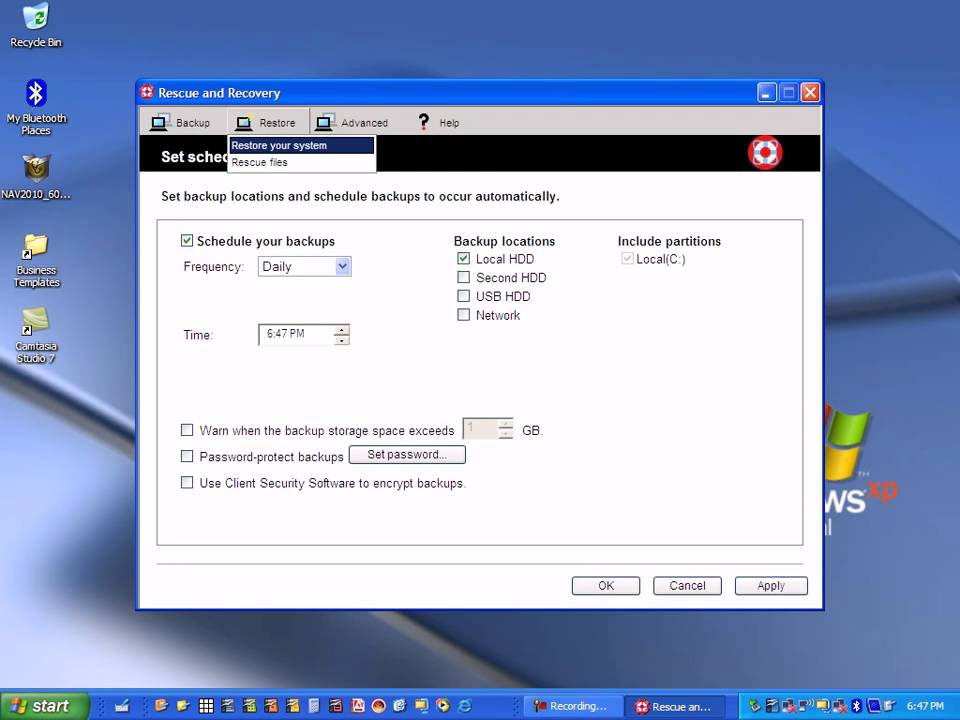Click the Show Desktop quick launch icon
This screenshot has width=960, height=720.
coord(122,706)
